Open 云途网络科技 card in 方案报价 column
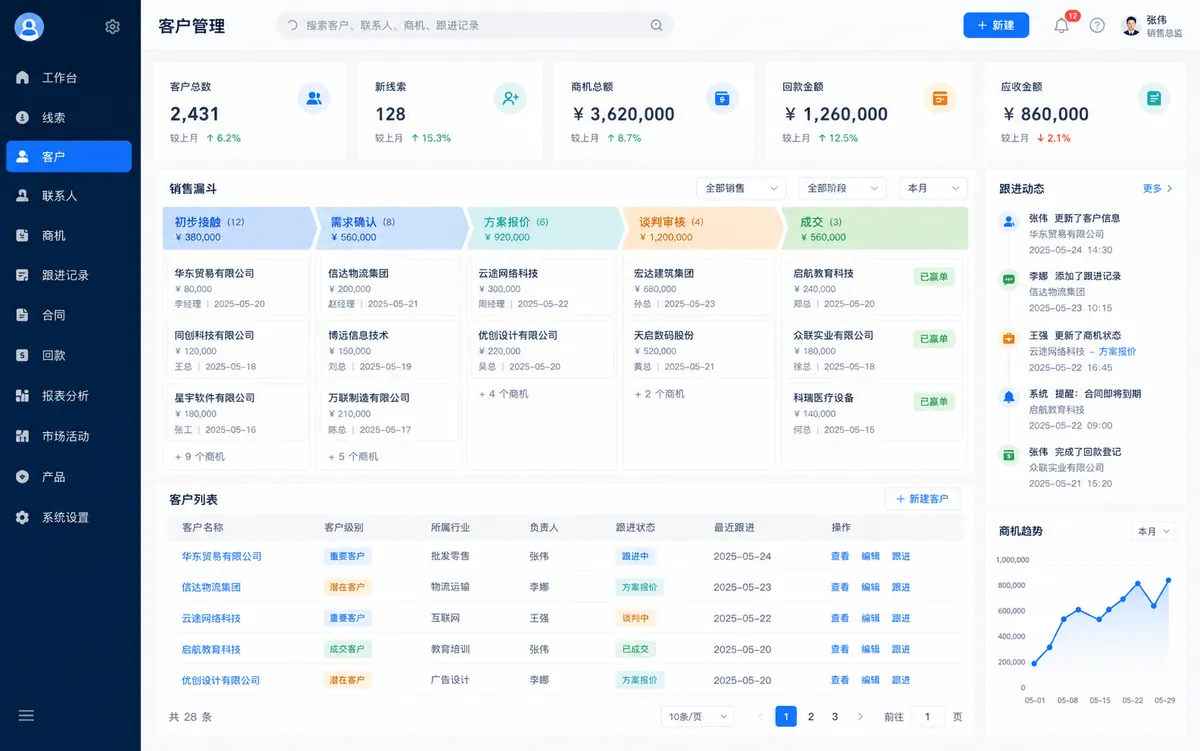 pyautogui.click(x=540, y=288)
